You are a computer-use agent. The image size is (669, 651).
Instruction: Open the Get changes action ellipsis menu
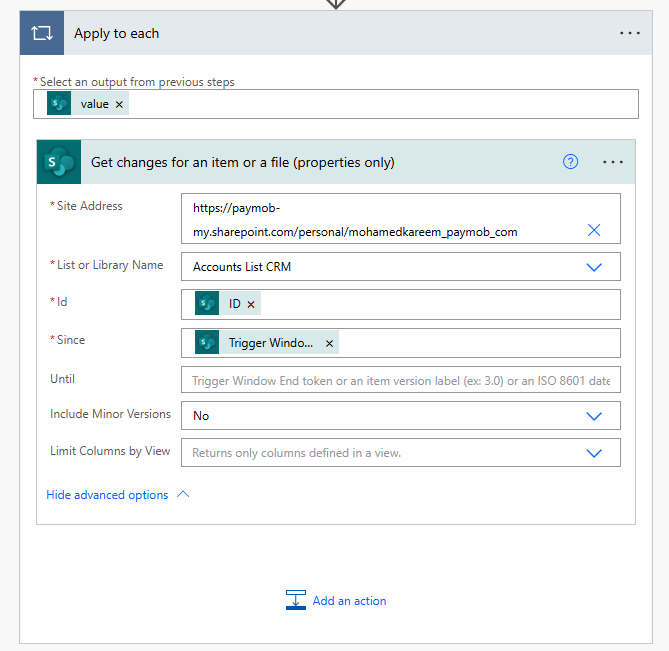613,162
